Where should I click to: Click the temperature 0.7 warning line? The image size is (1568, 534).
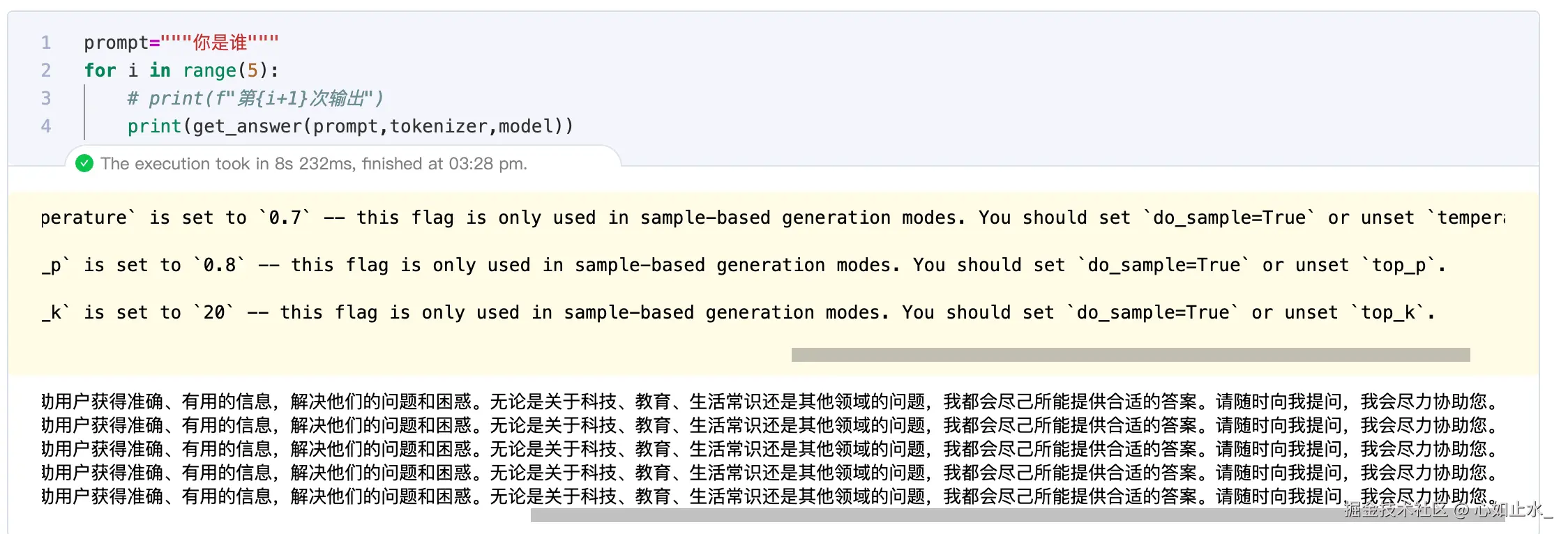click(767, 218)
